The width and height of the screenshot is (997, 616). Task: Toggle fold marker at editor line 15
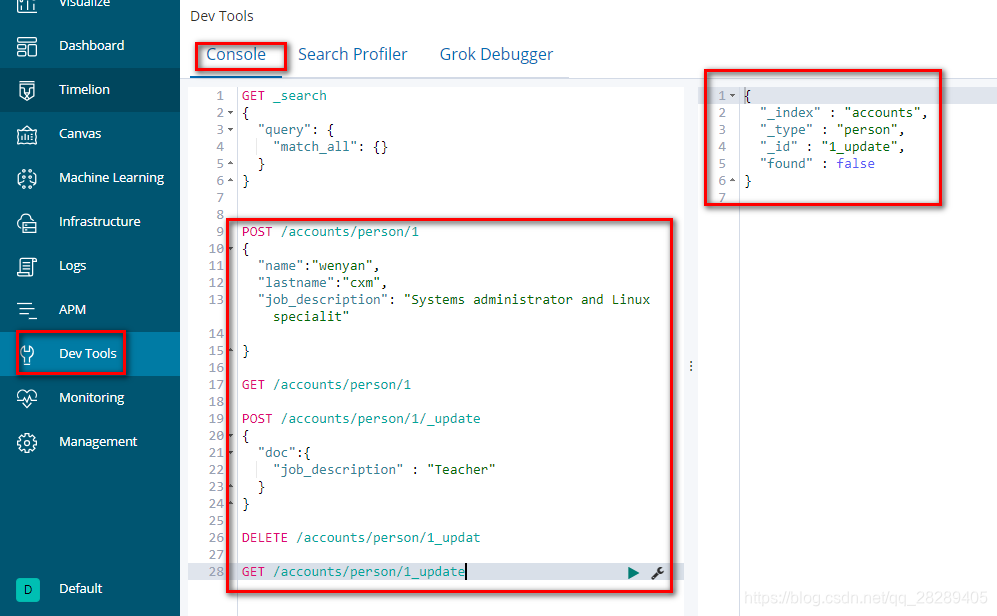click(x=231, y=350)
